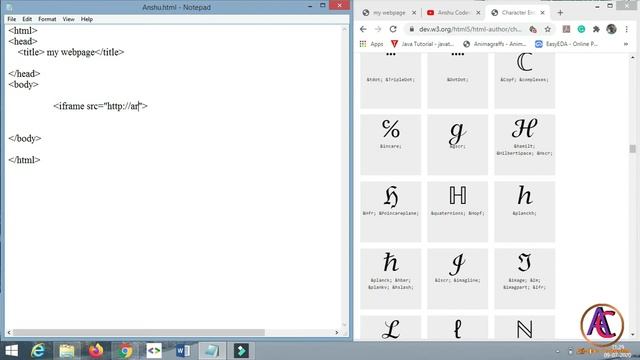Open the Chrome three-dot menu
Screen dimensions: 640x360
627,29
